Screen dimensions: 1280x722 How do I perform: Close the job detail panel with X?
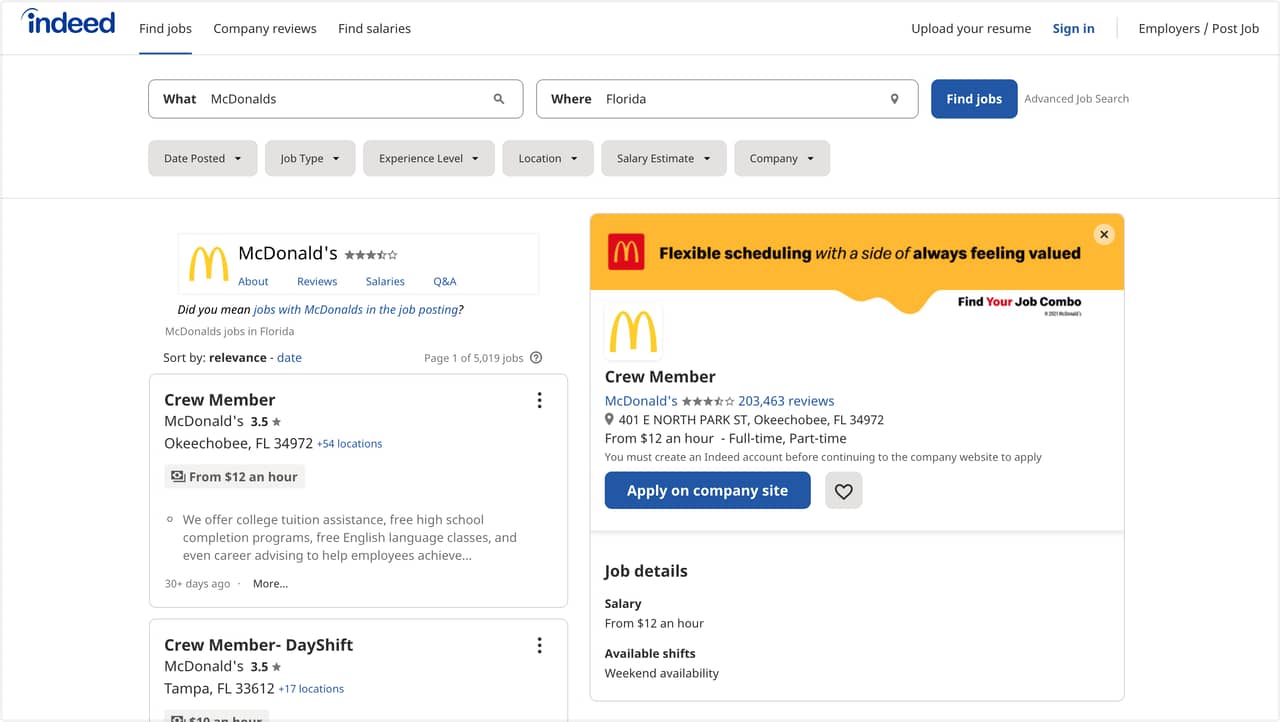point(1104,234)
